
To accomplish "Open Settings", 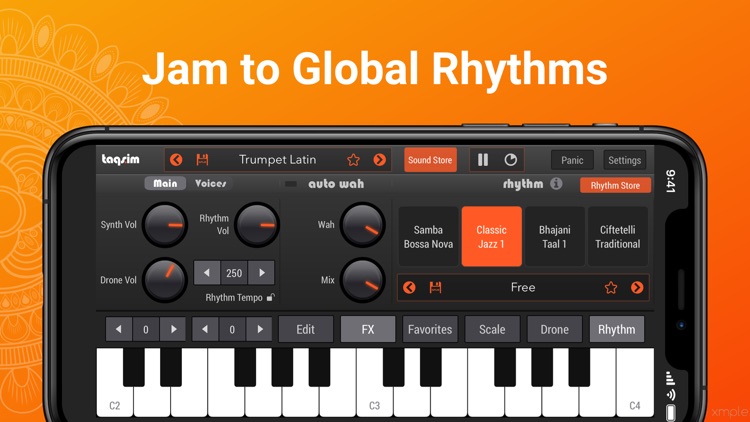I will [624, 160].
